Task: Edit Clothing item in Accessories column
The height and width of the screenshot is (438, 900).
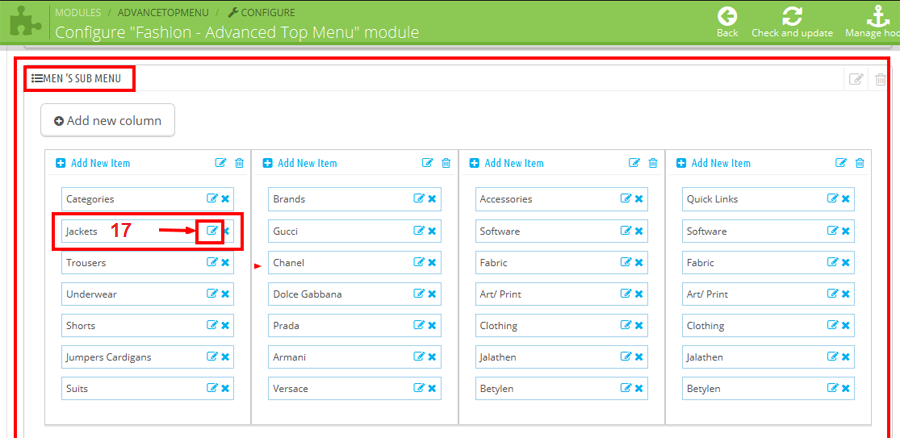Action: [x=625, y=325]
